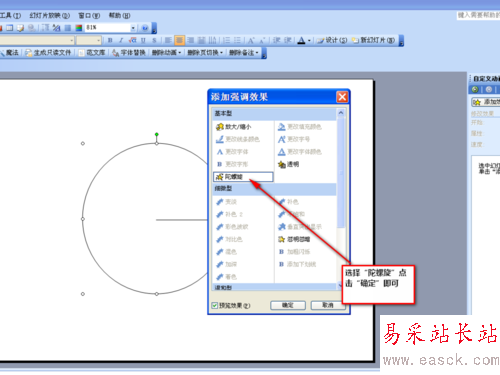Screen dimensions: 500x375
Task: Click the color/grayscale toolbar icon
Action: pos(79,28)
